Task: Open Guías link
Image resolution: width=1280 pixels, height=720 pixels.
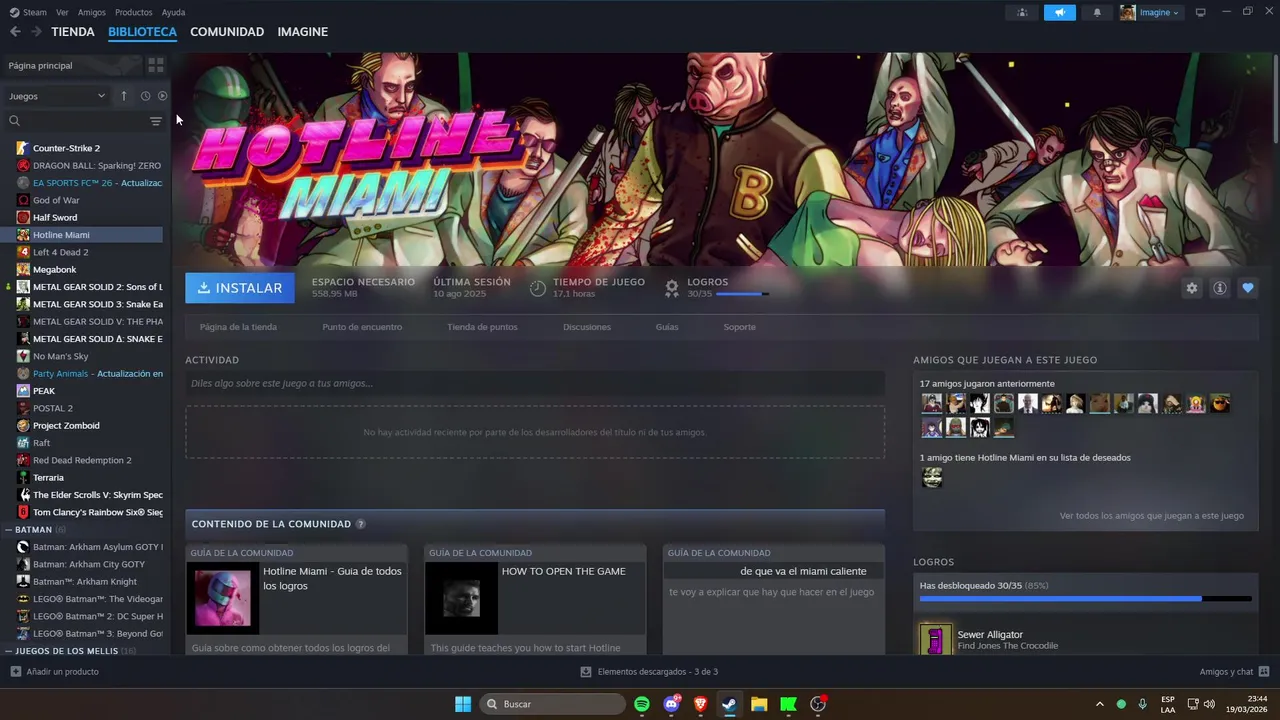Action: tap(667, 327)
